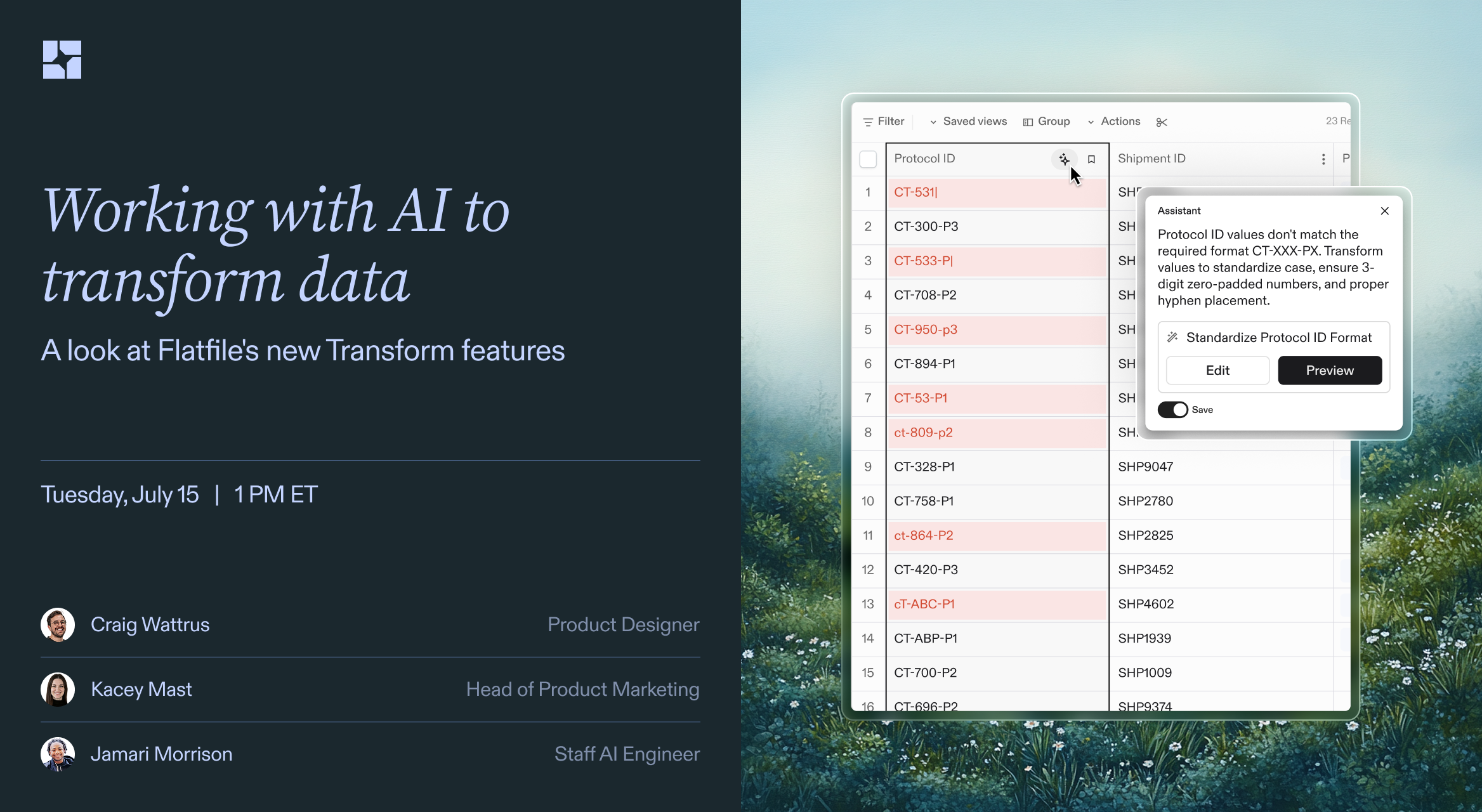The width and height of the screenshot is (1482, 812).
Task: Open the Shipment ID column options via three-dot icon
Action: point(1323,159)
